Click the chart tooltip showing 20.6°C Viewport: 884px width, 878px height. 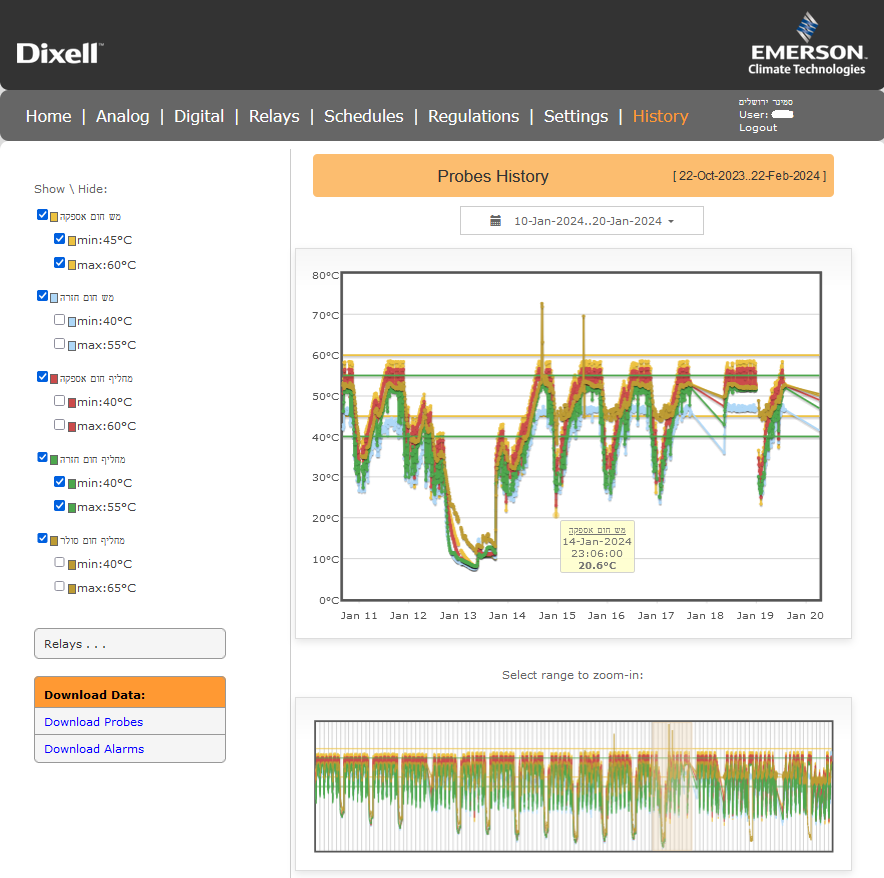[597, 547]
